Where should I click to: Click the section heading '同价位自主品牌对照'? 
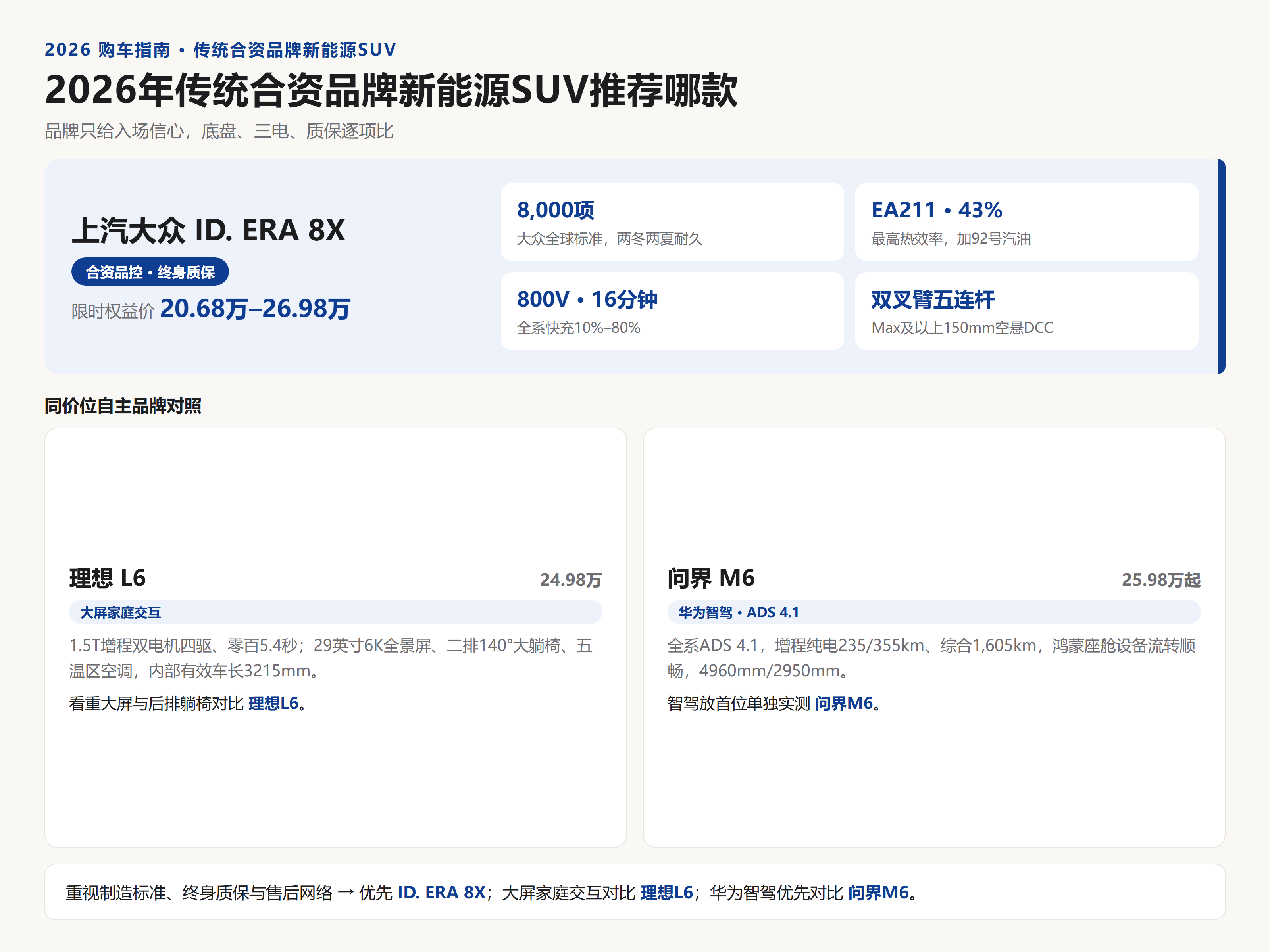click(x=123, y=406)
